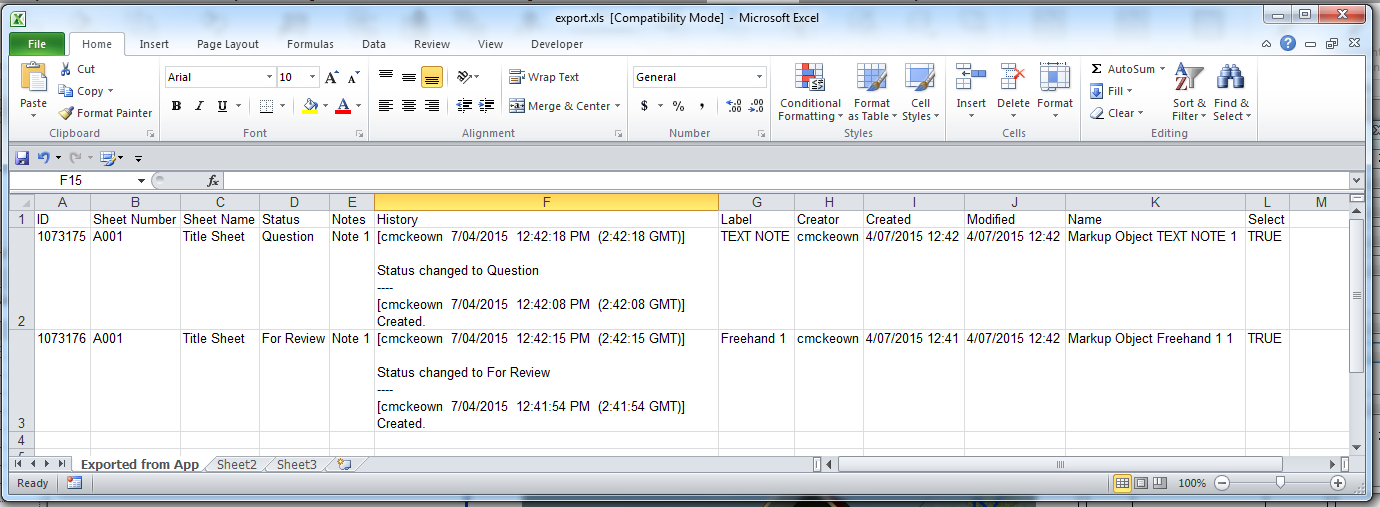Viewport: 1380px width, 507px height.
Task: Open the File tab
Action: click(37, 44)
